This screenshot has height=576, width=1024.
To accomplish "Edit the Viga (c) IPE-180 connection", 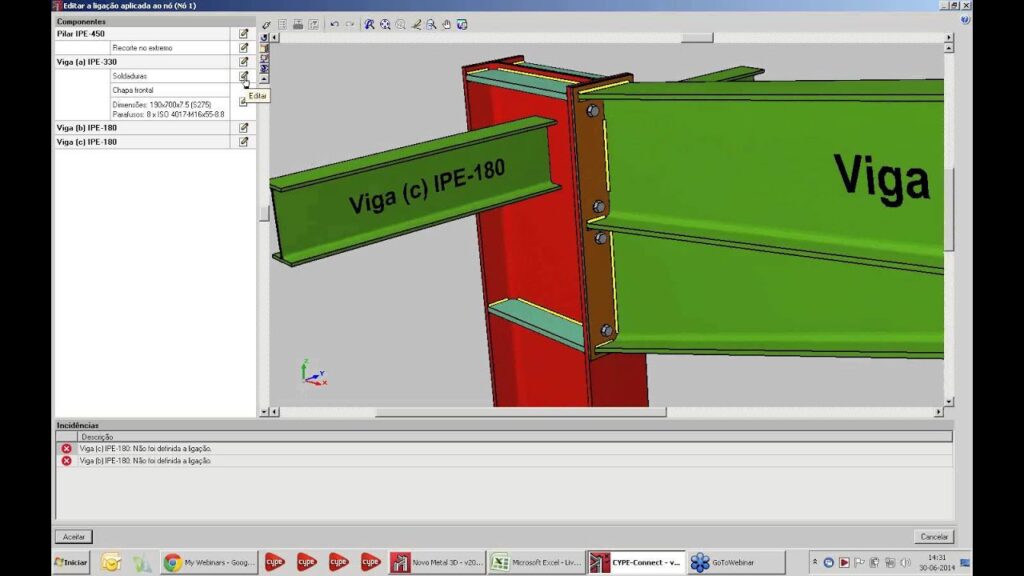I will click(243, 142).
